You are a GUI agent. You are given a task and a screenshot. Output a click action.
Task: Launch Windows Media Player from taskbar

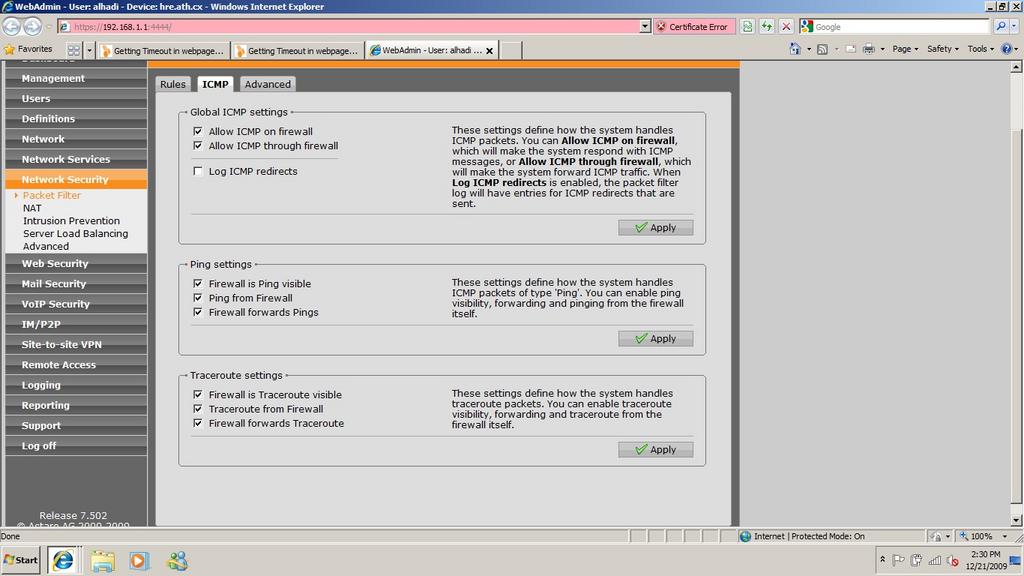(x=139, y=560)
